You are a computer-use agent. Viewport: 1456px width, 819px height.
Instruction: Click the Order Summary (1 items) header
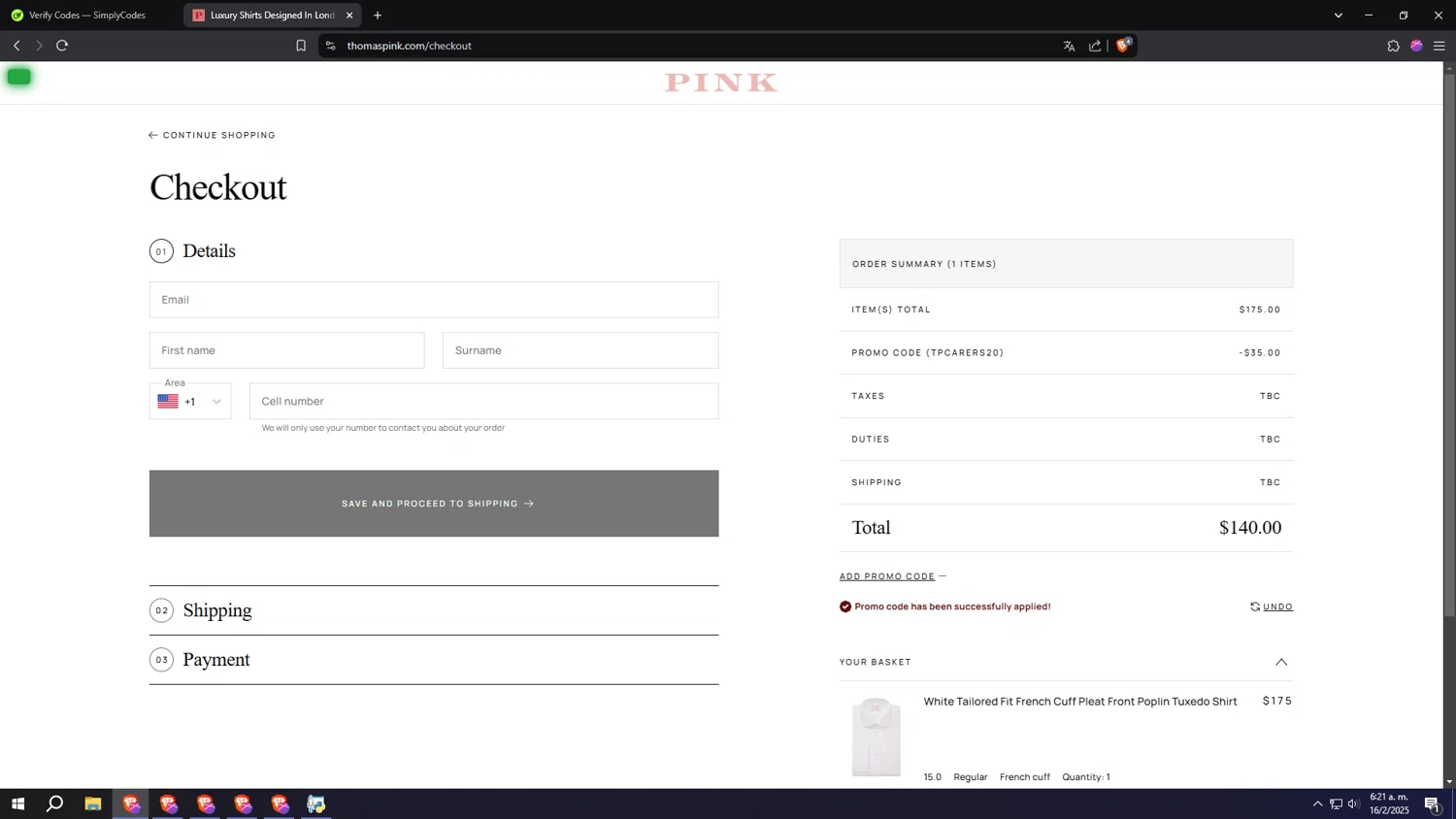(x=1066, y=264)
